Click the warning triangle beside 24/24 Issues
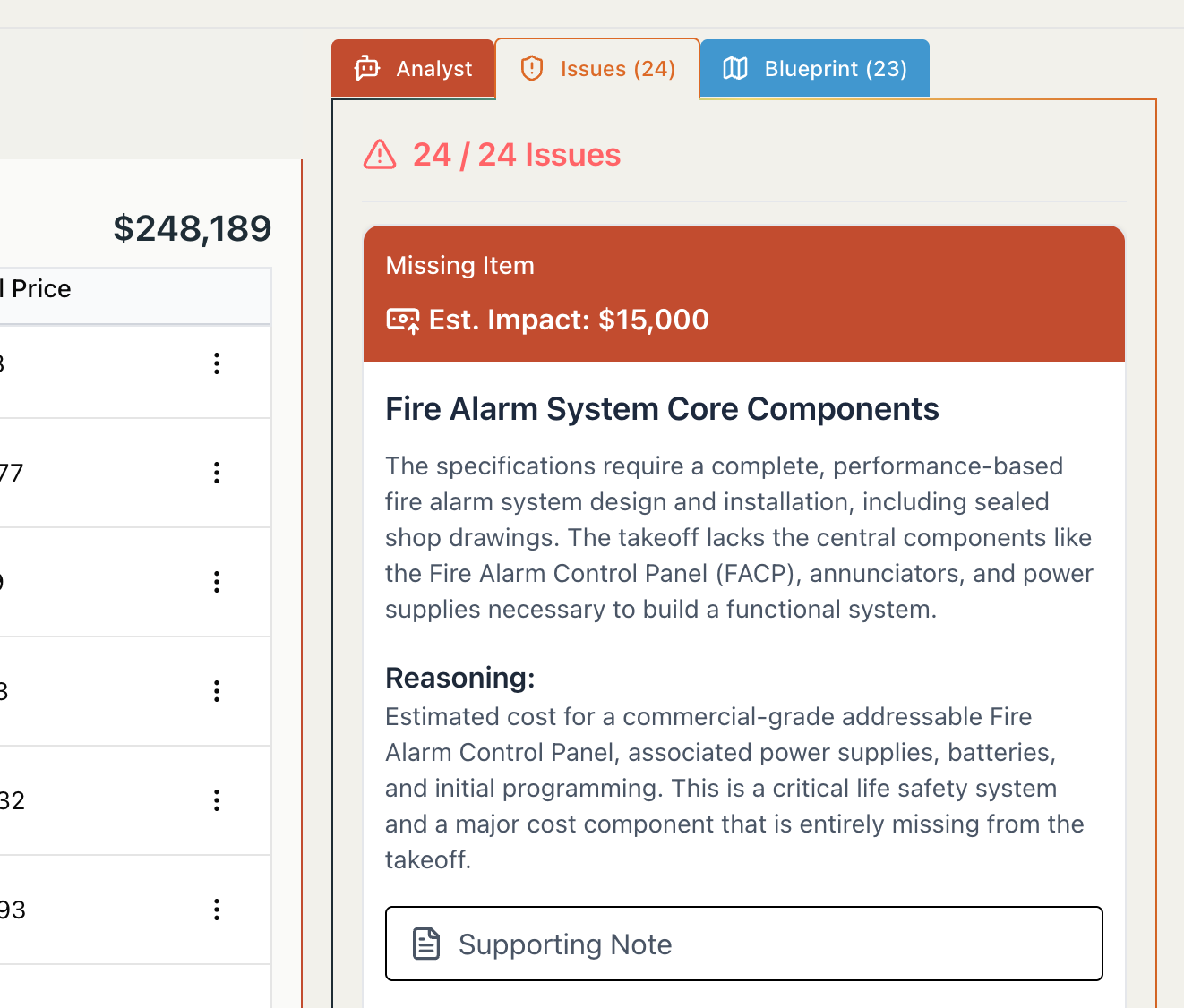Screen dimensions: 1184x1008 coord(379,155)
